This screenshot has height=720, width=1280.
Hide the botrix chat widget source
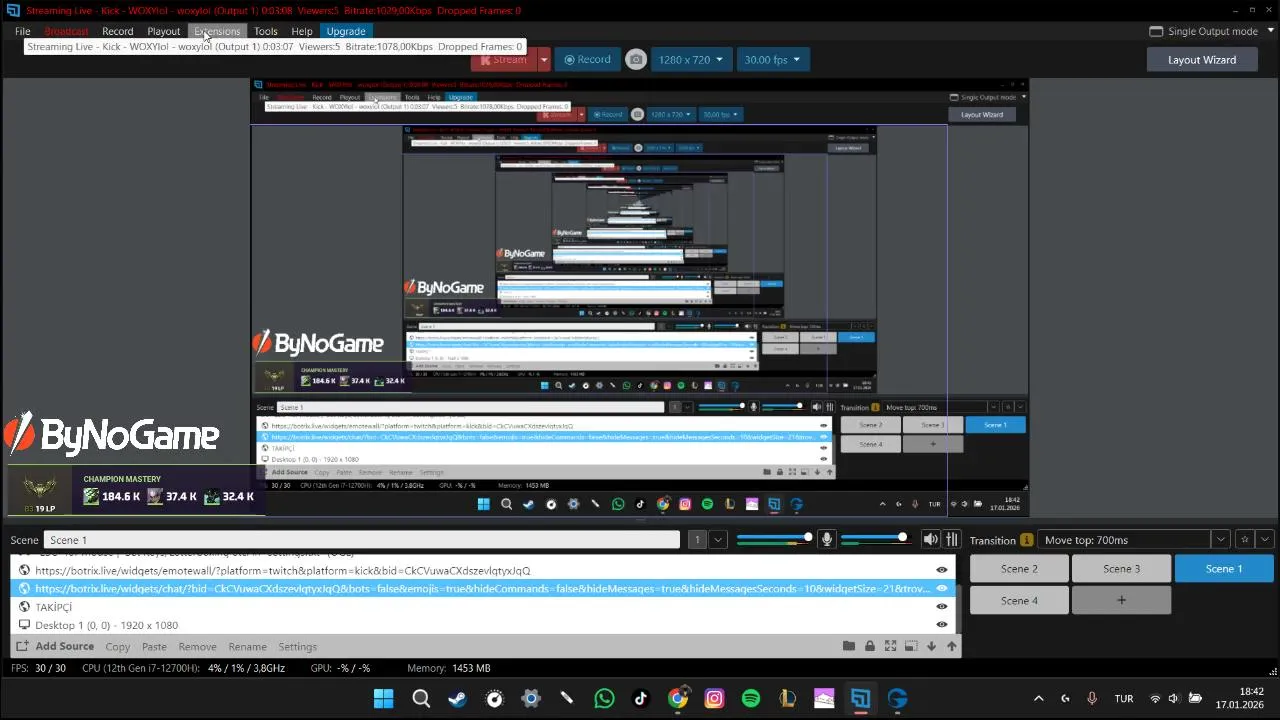tap(941, 588)
